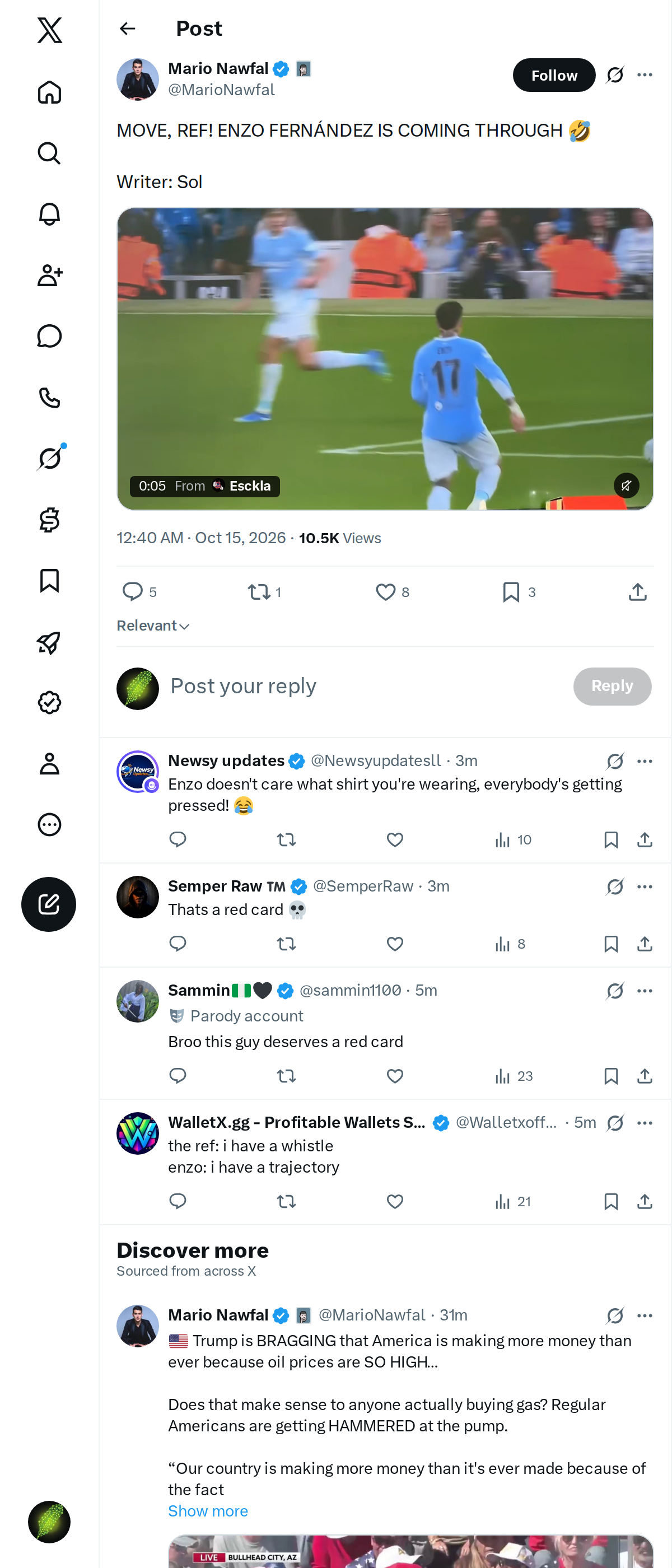Open the Communities people icon in the sidebar

(x=49, y=275)
